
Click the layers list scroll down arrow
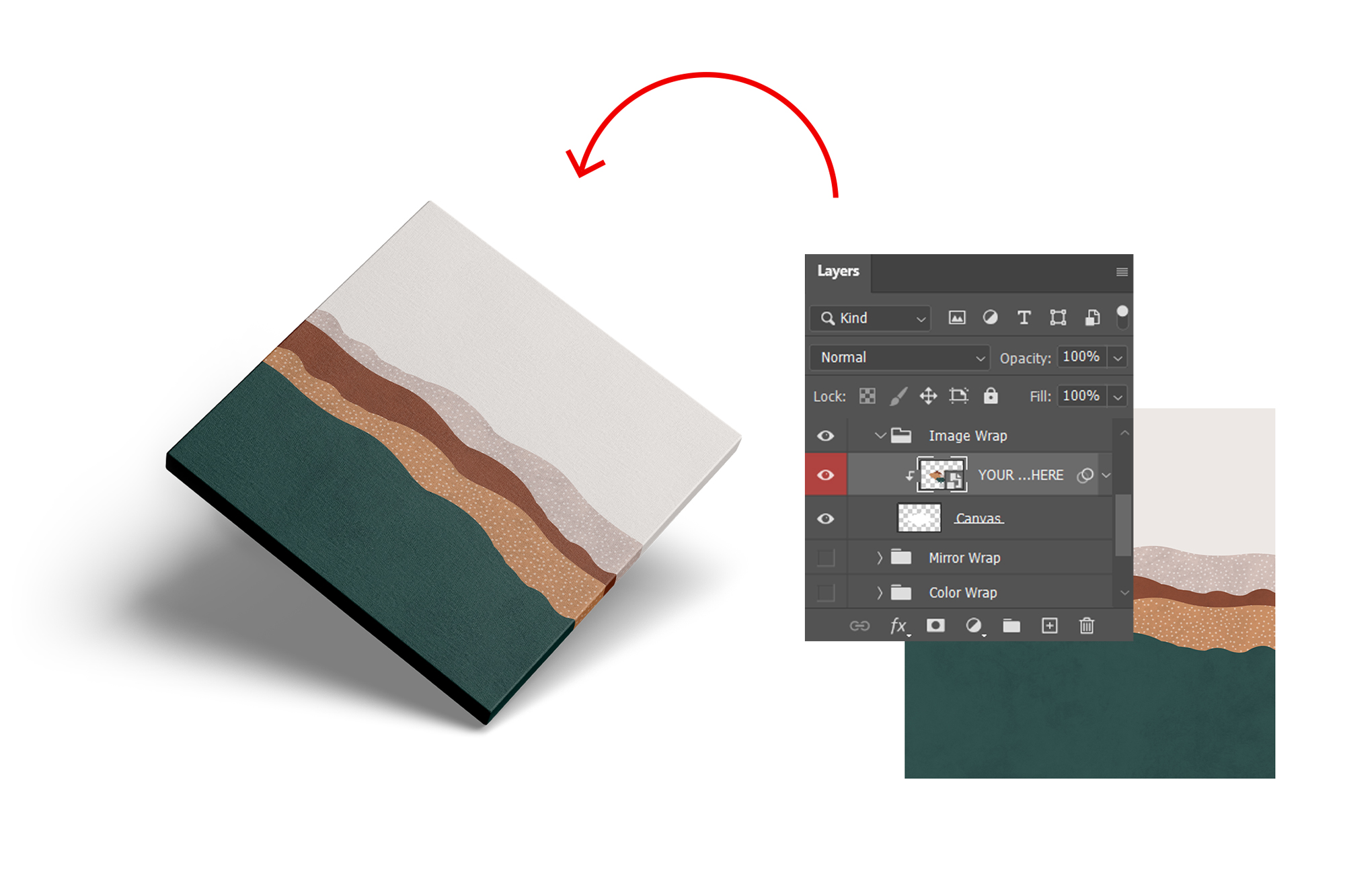(x=1124, y=593)
